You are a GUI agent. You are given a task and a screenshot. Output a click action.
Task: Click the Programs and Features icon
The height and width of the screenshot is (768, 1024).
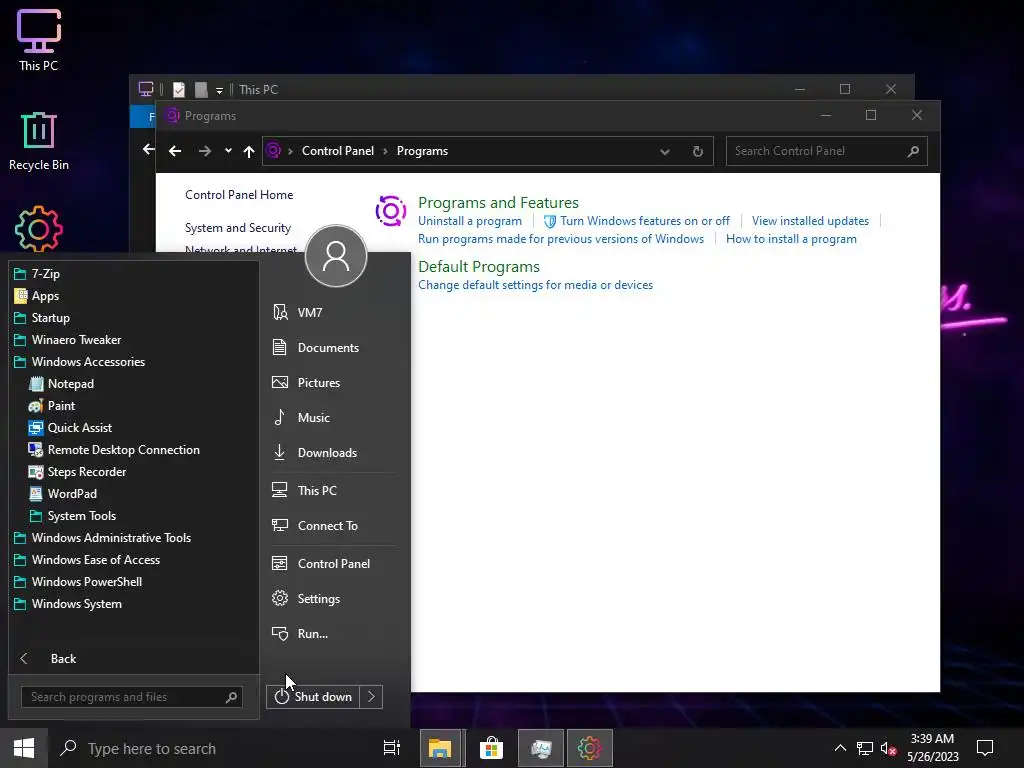(391, 211)
